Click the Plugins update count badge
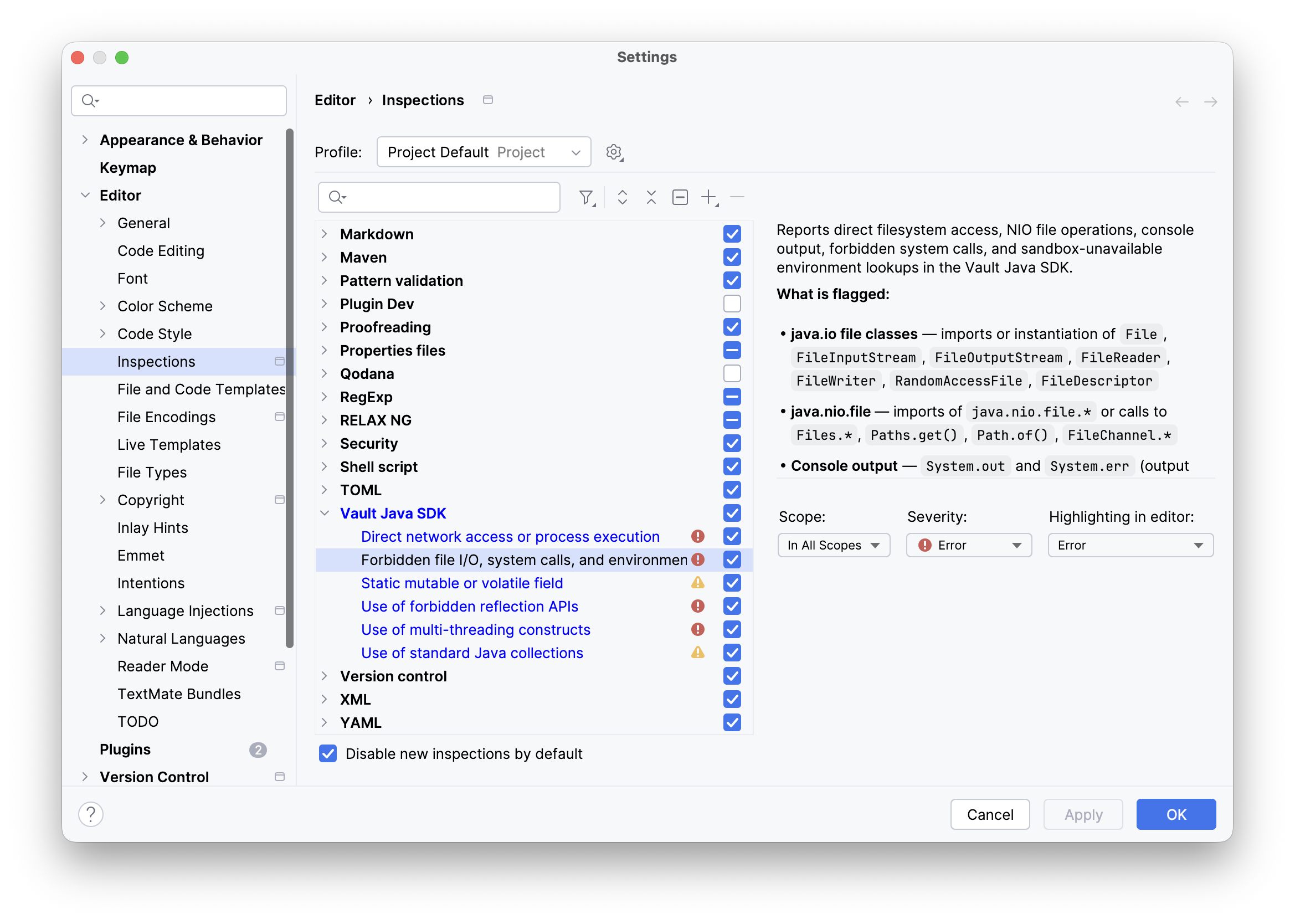The height and width of the screenshot is (924, 1295). (258, 750)
